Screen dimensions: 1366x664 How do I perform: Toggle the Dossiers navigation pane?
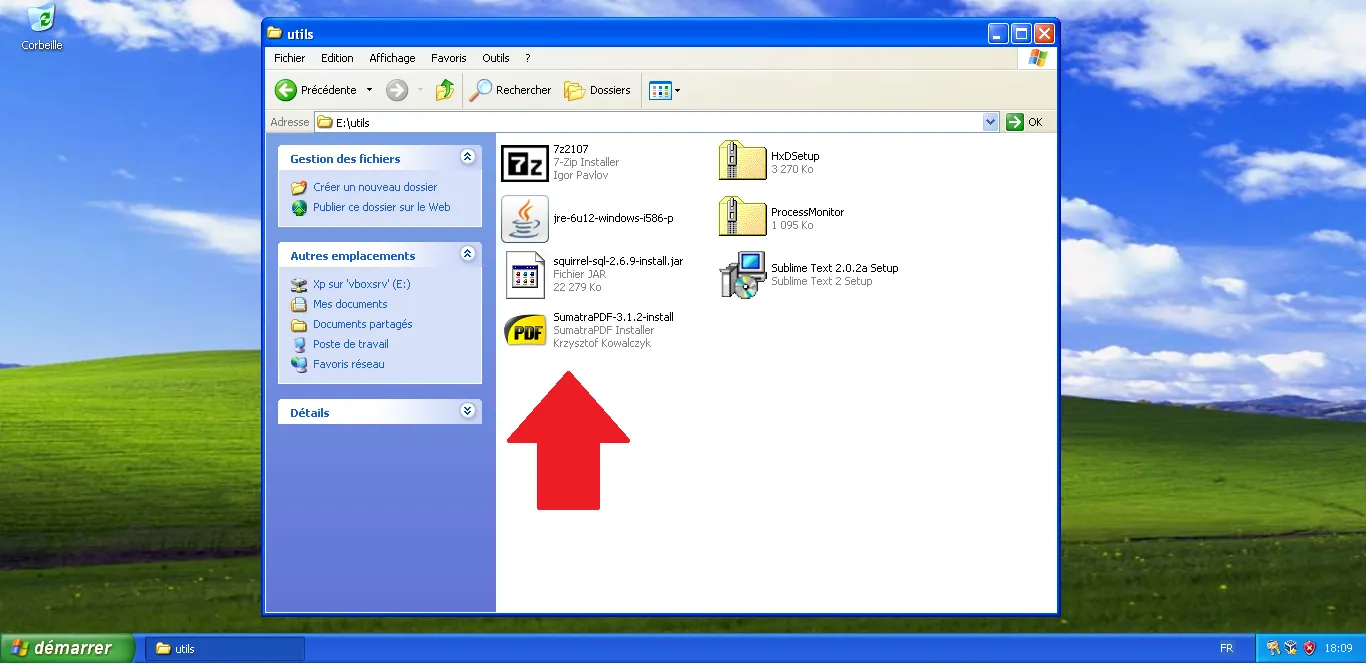597,90
